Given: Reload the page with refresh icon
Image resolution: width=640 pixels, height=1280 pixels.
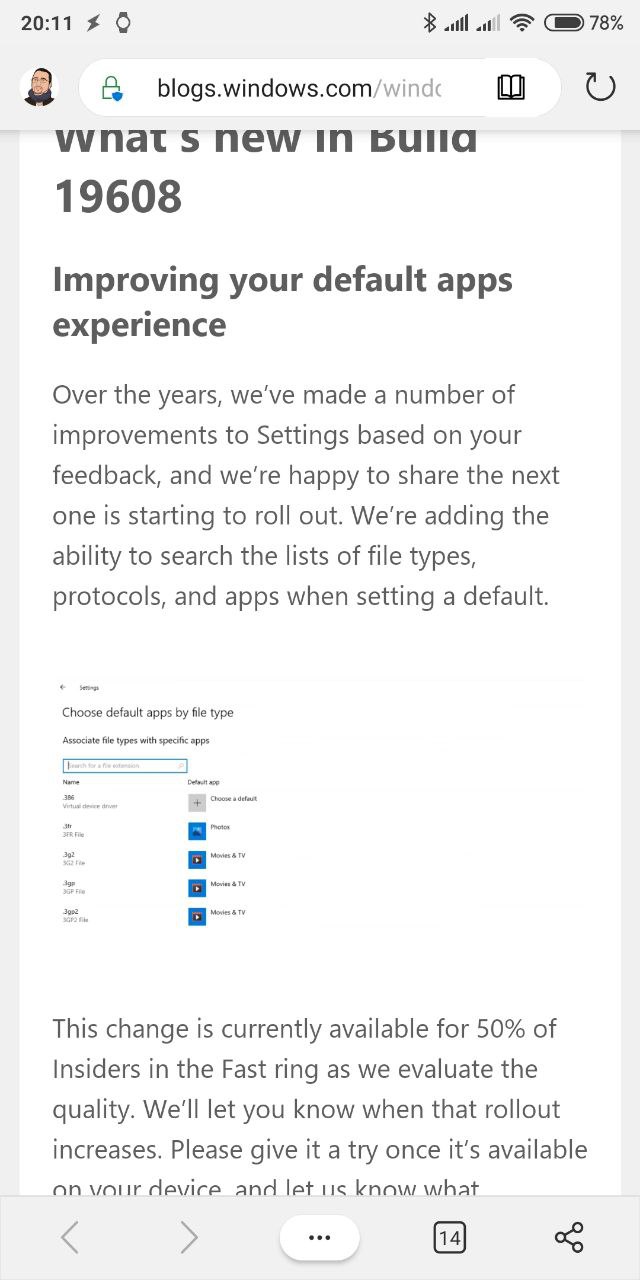Looking at the screenshot, I should click(599, 88).
